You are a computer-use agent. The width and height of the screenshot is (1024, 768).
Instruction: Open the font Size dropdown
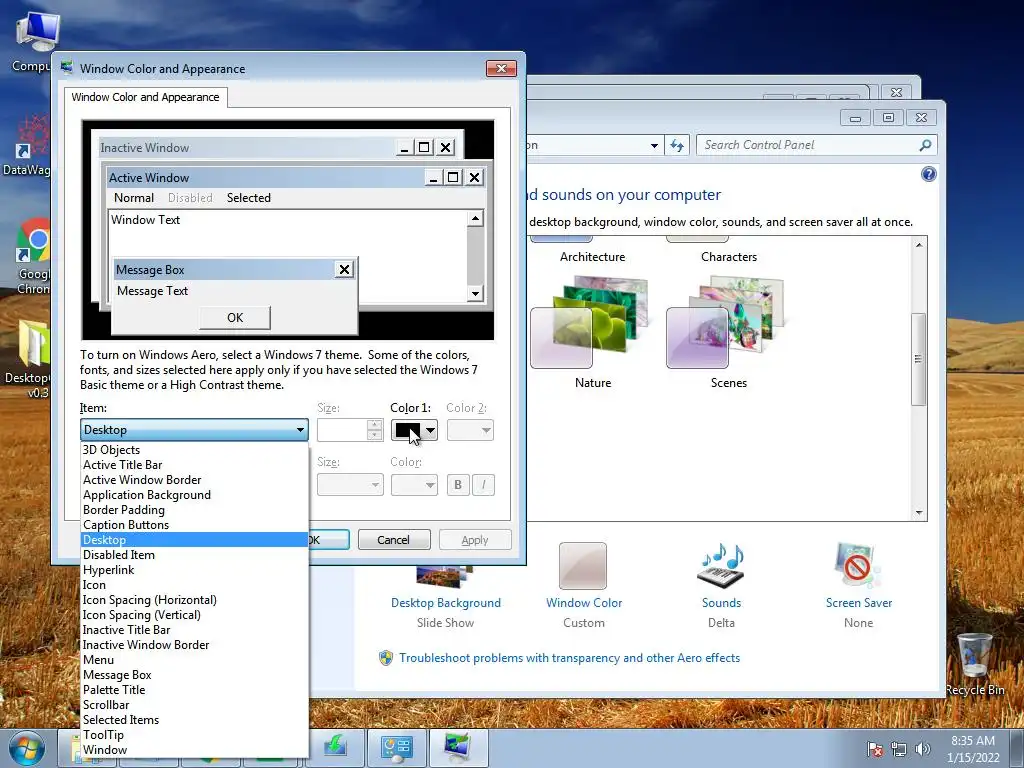click(350, 485)
